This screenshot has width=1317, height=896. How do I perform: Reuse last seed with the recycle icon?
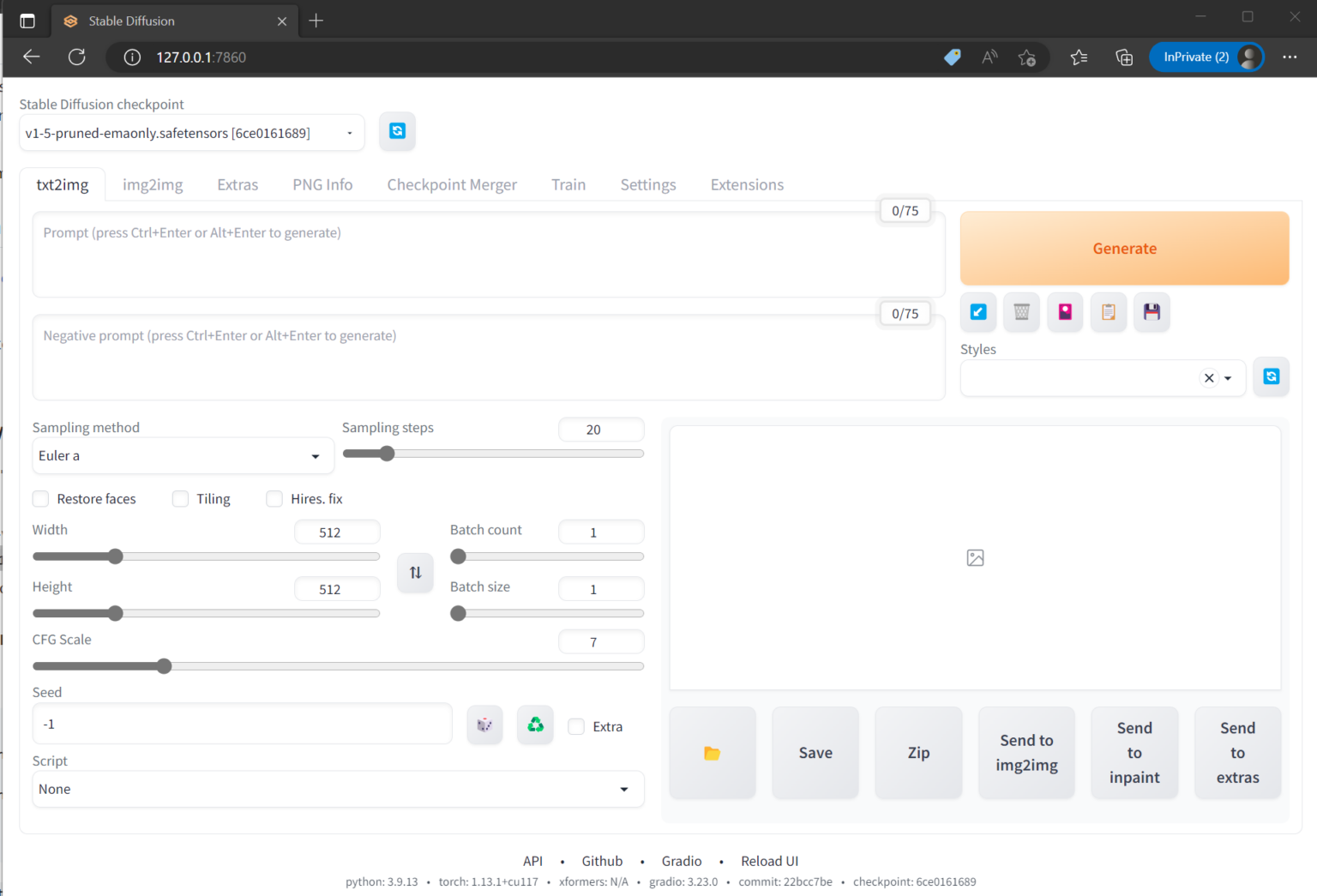click(535, 725)
